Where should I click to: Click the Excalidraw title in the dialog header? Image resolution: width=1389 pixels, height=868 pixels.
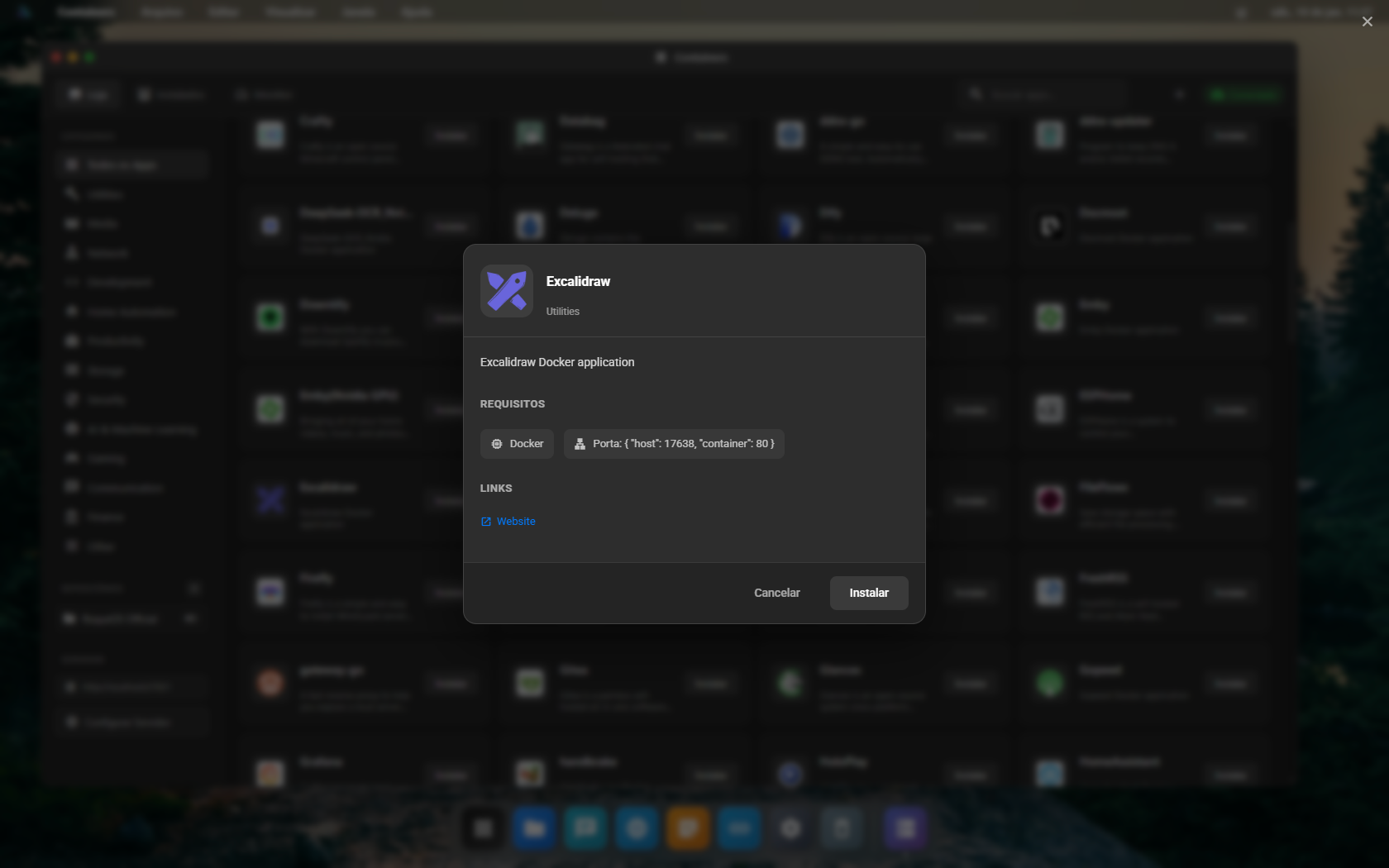[578, 281]
